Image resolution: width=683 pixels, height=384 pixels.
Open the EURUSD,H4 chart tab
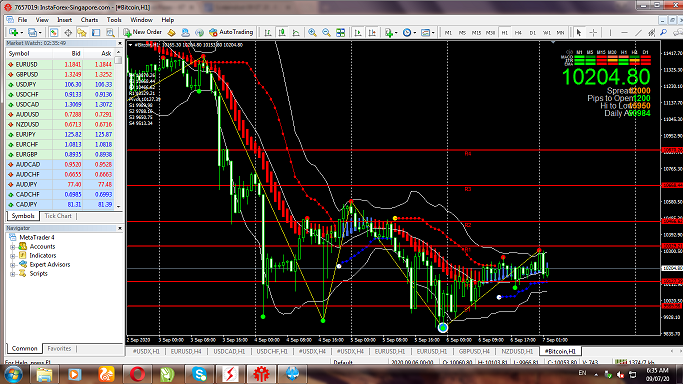coord(186,351)
